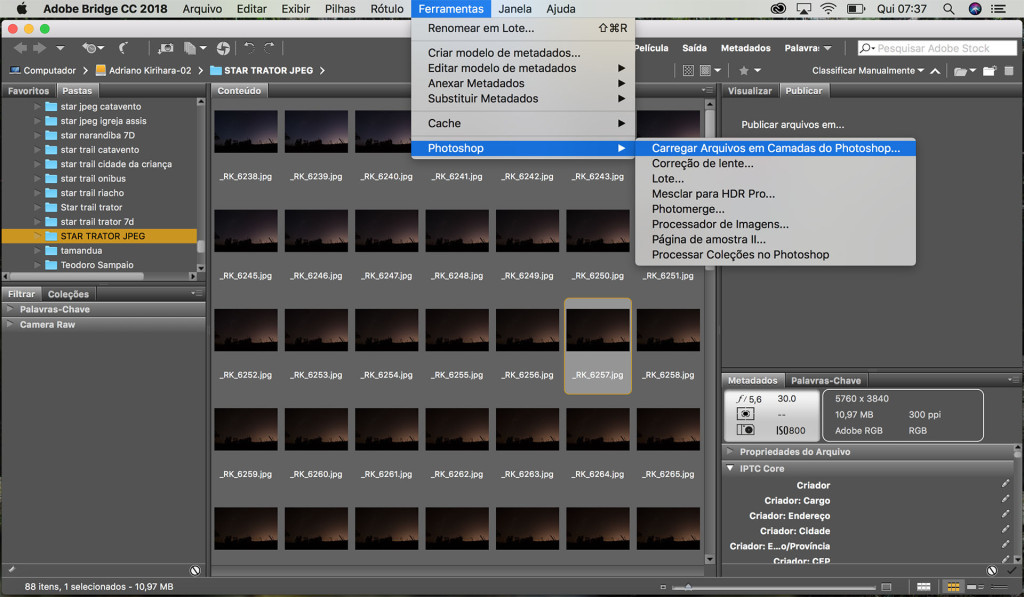Screen dimensions: 1024x597
Task: Click the forward navigation arrow
Action: point(40,48)
